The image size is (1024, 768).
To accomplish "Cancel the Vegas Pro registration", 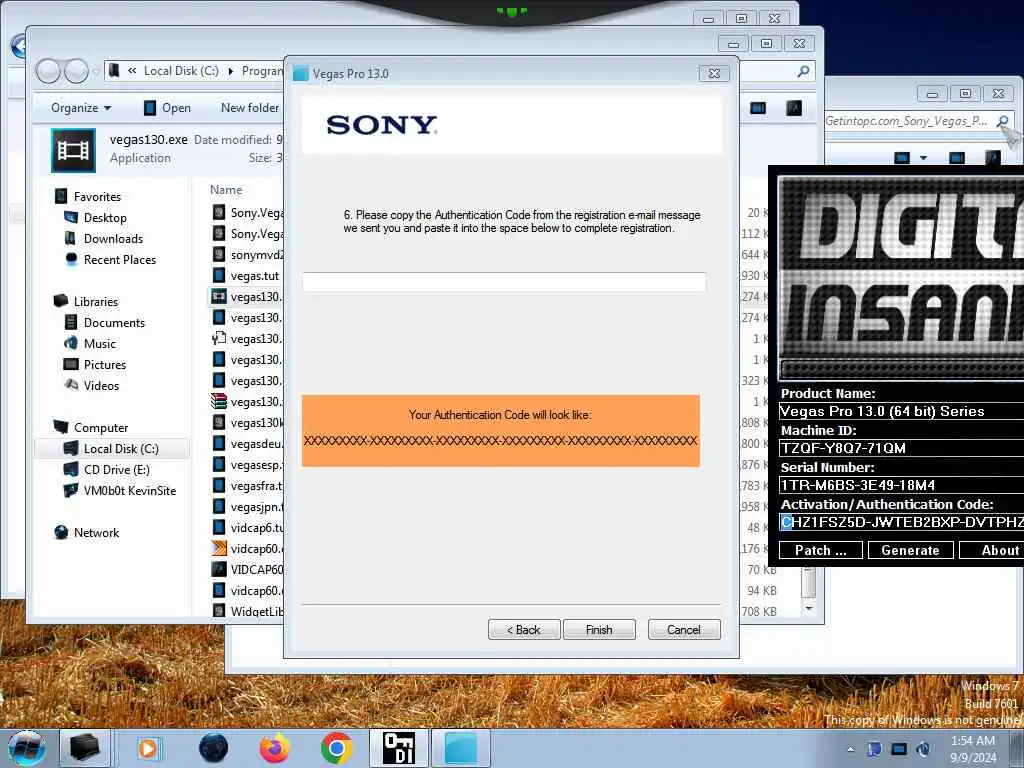I will pos(684,630).
